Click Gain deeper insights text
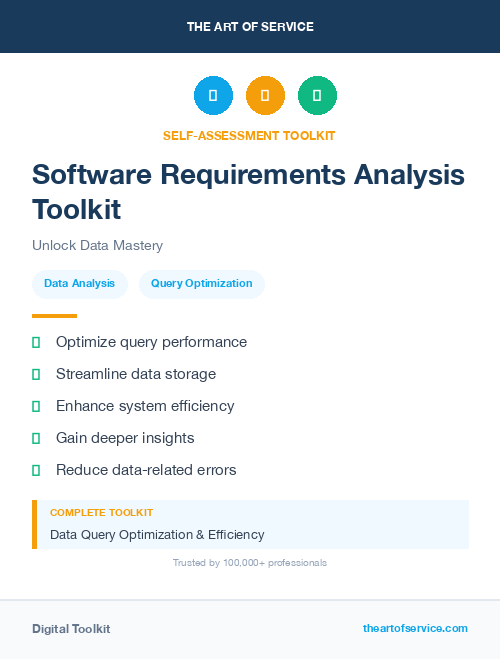 click(125, 438)
